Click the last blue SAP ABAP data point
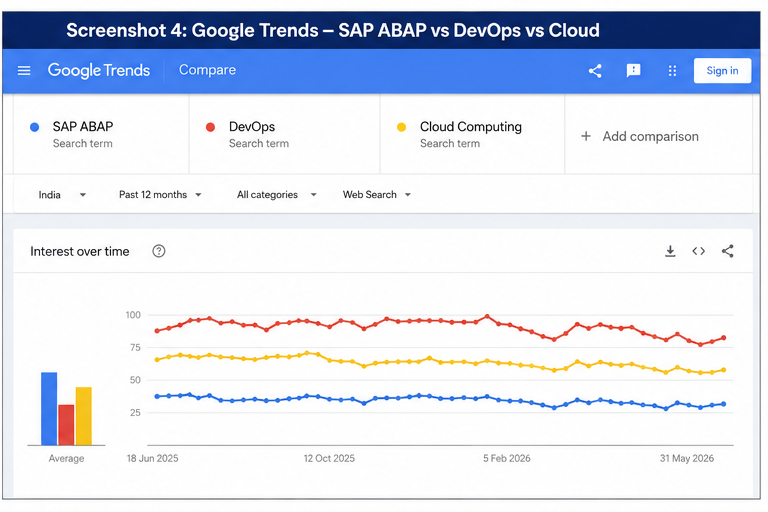 [x=723, y=404]
